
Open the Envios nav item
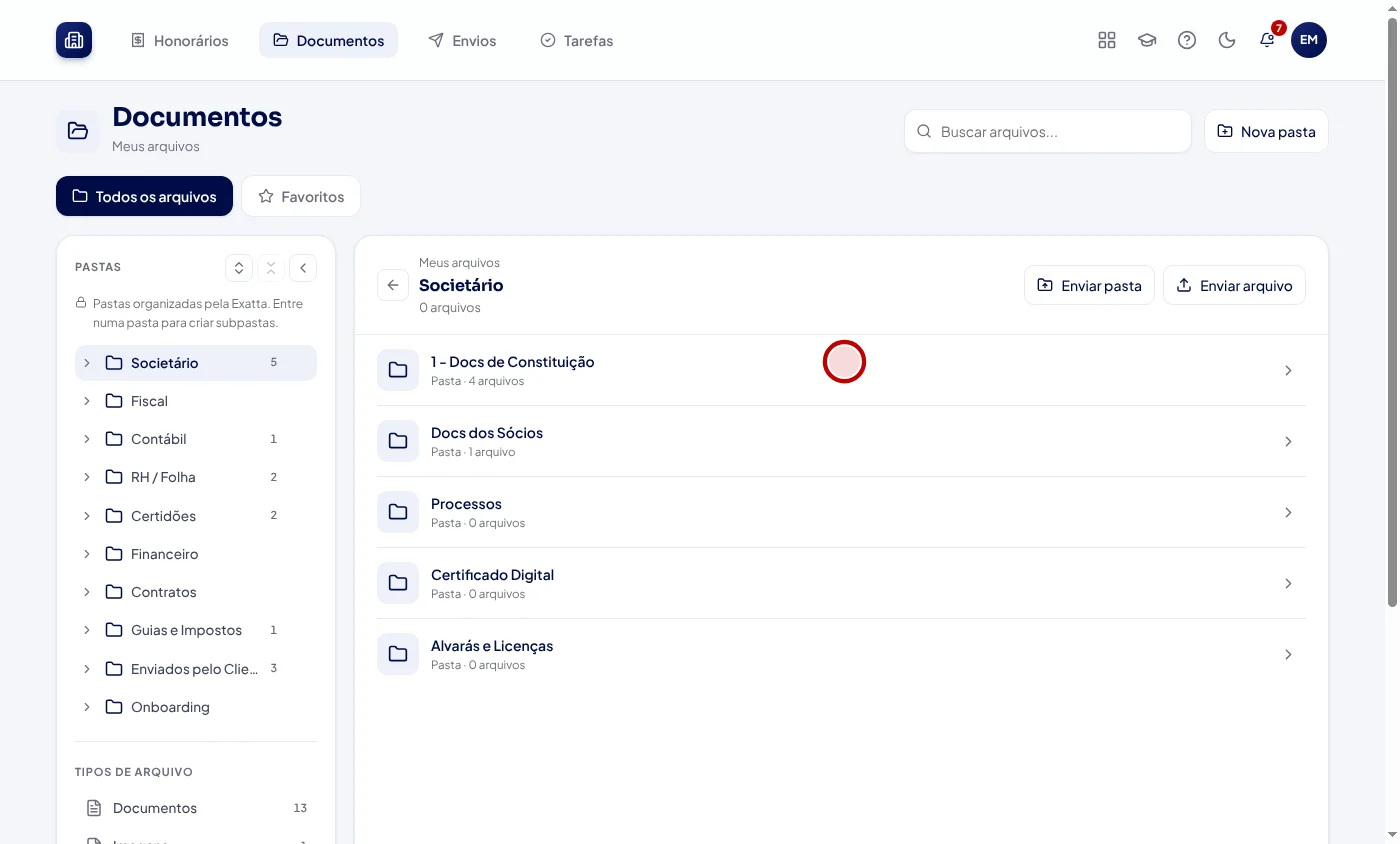click(x=462, y=41)
